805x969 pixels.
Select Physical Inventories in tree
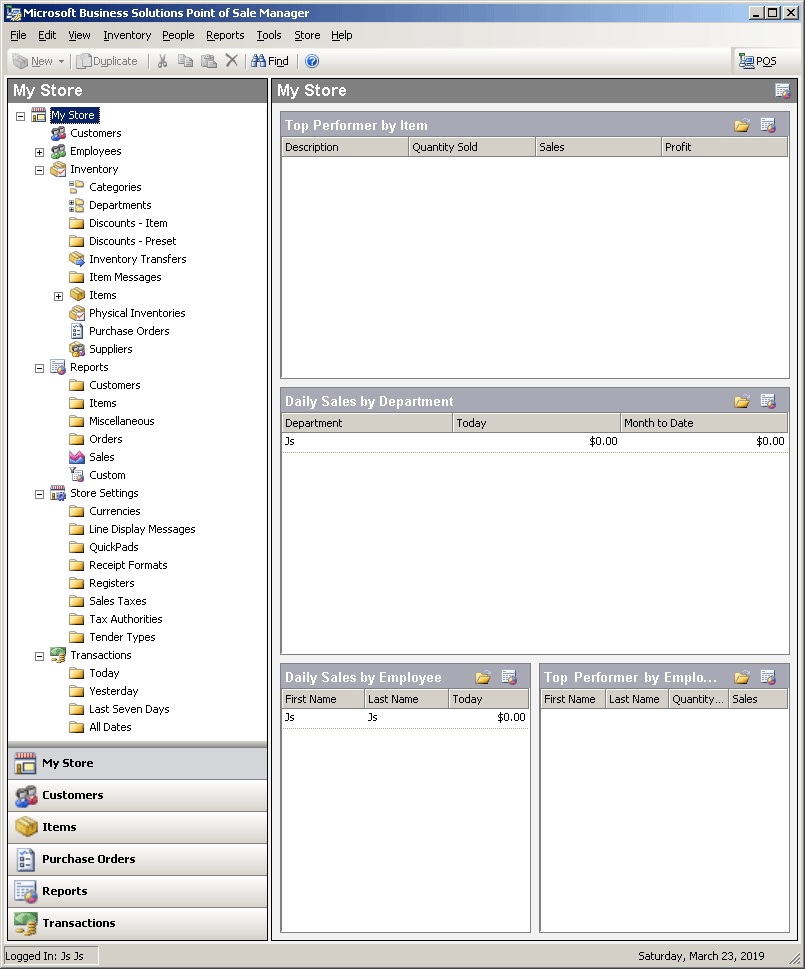[137, 313]
